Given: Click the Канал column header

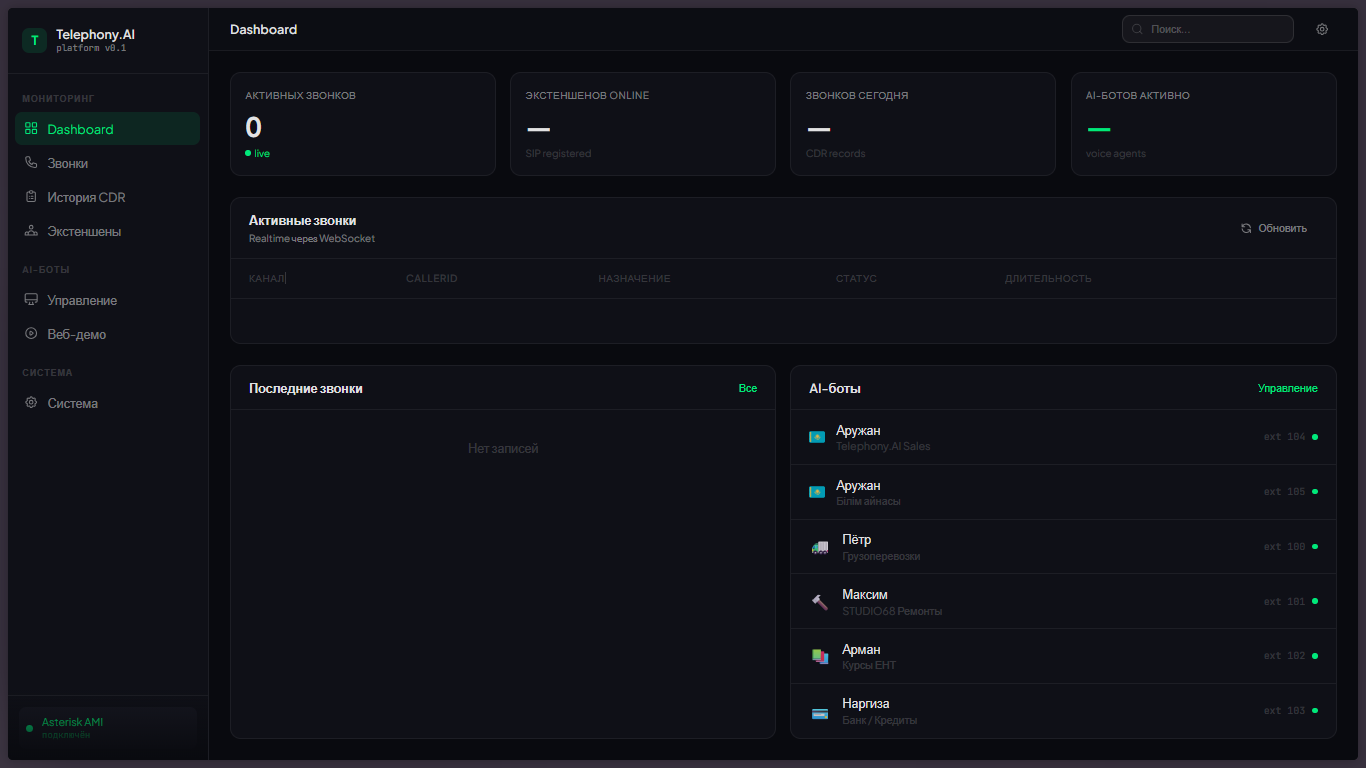Looking at the screenshot, I should (267, 278).
